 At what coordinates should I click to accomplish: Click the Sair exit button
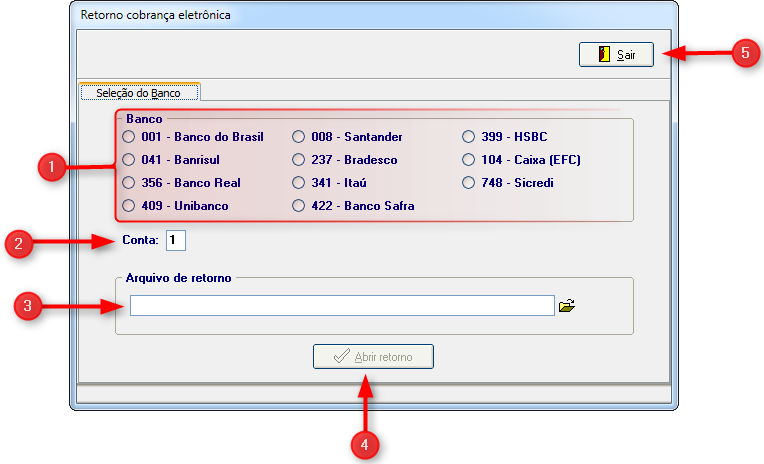[616, 54]
